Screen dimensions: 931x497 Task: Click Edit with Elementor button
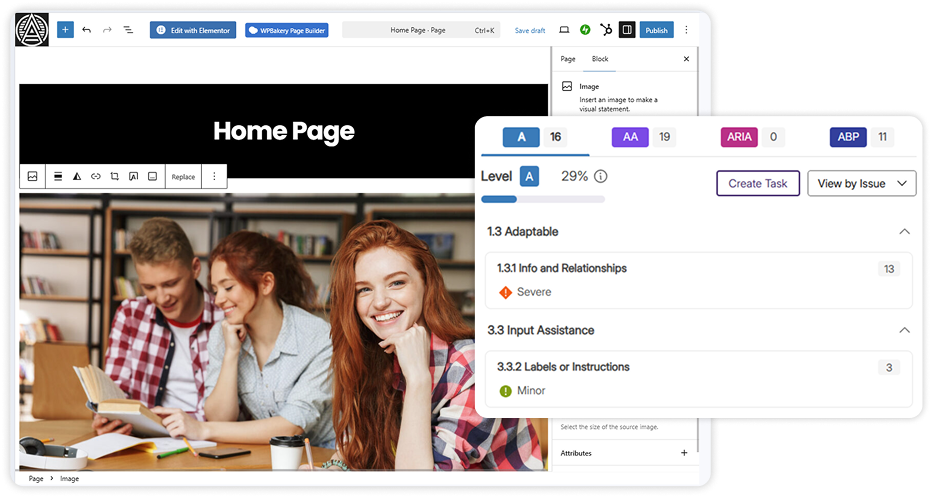click(x=193, y=30)
